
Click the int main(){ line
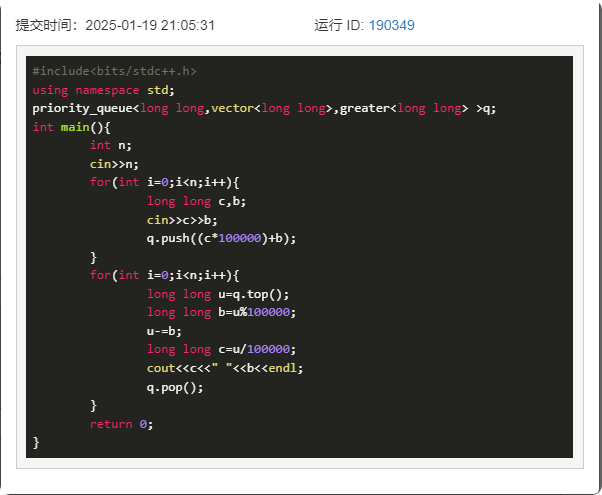[71, 127]
